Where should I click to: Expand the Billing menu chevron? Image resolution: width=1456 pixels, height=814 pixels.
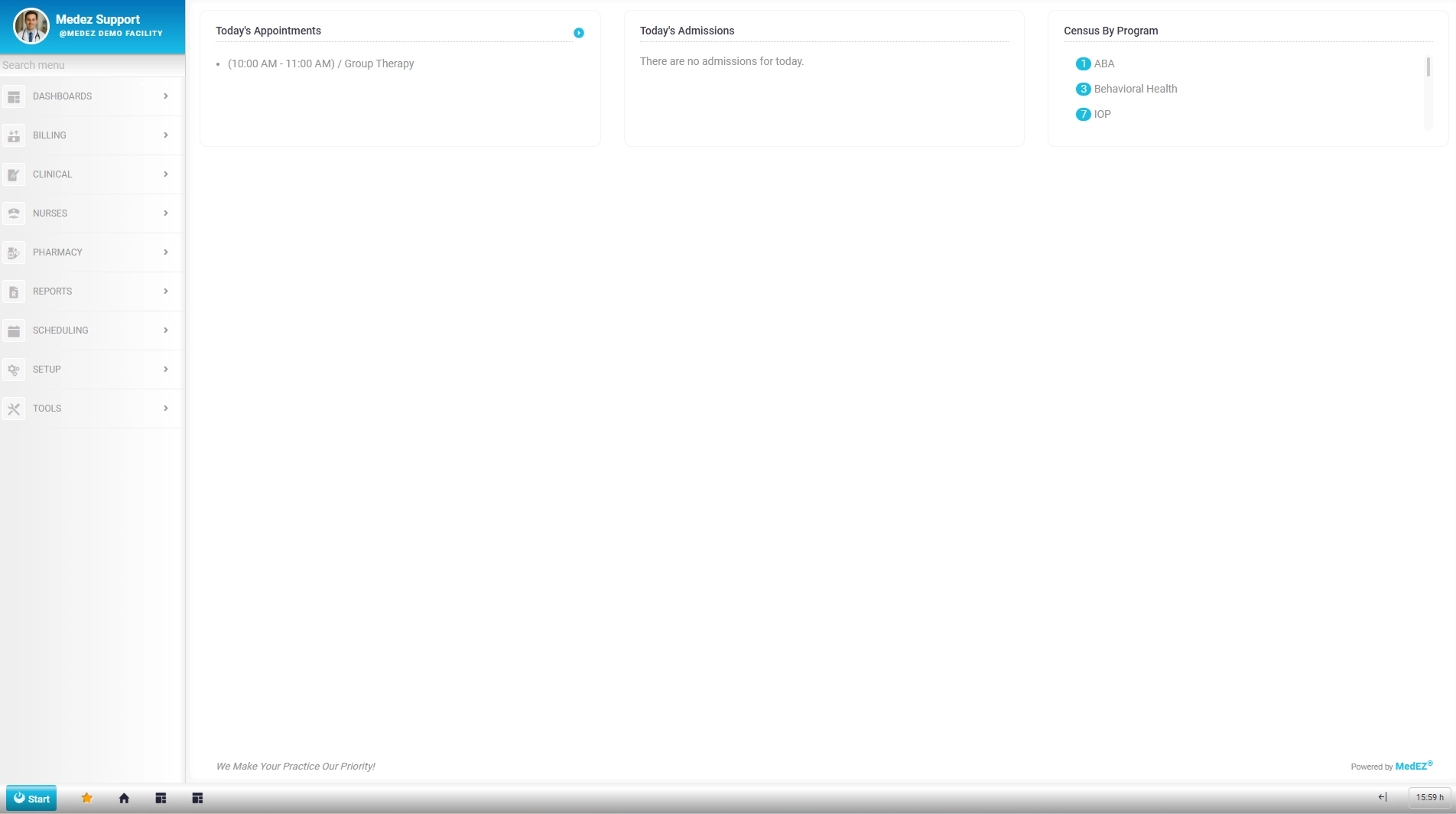[165, 135]
